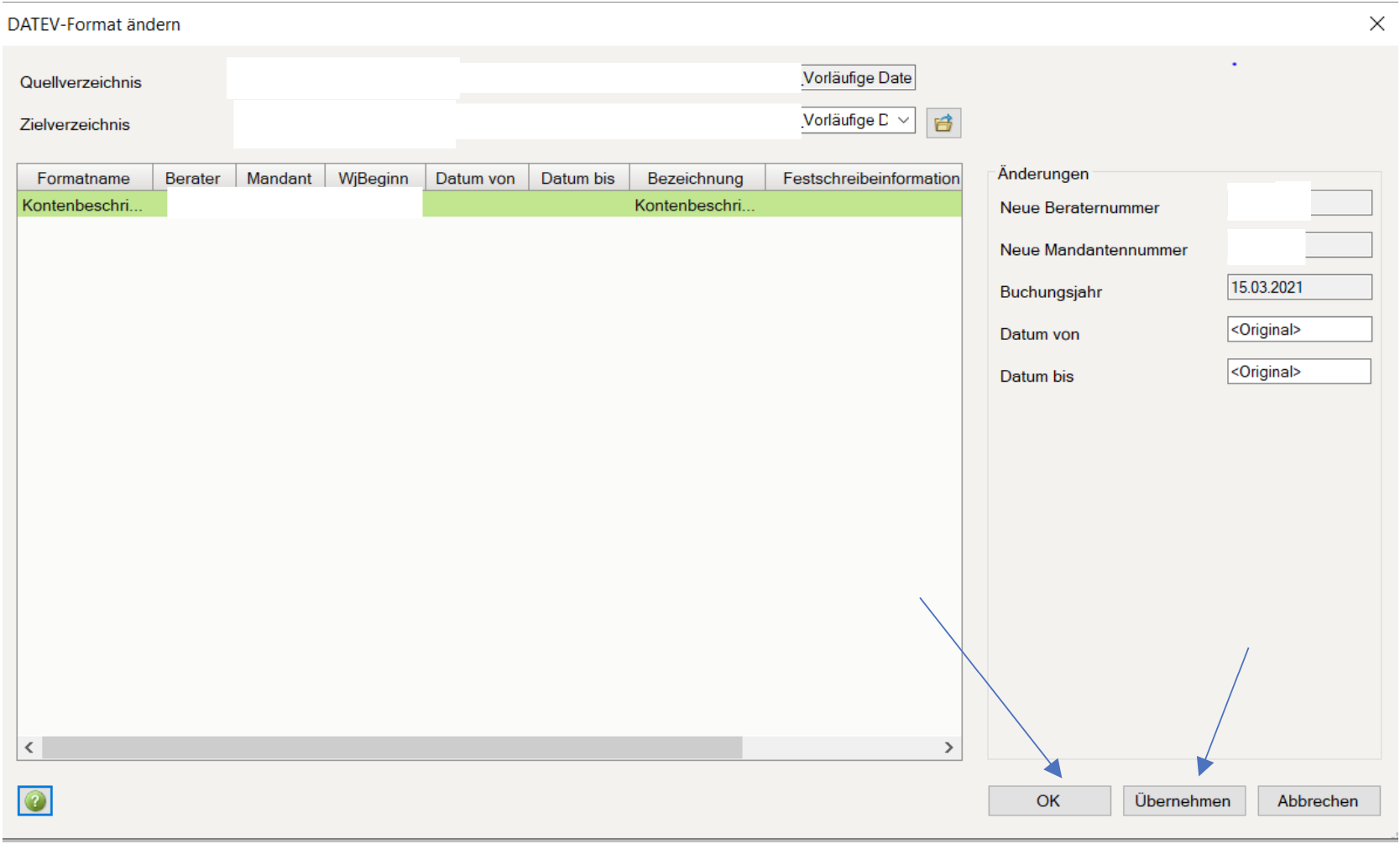1400x844 pixels.
Task: Browse for target folder with folder icon
Action: click(943, 123)
